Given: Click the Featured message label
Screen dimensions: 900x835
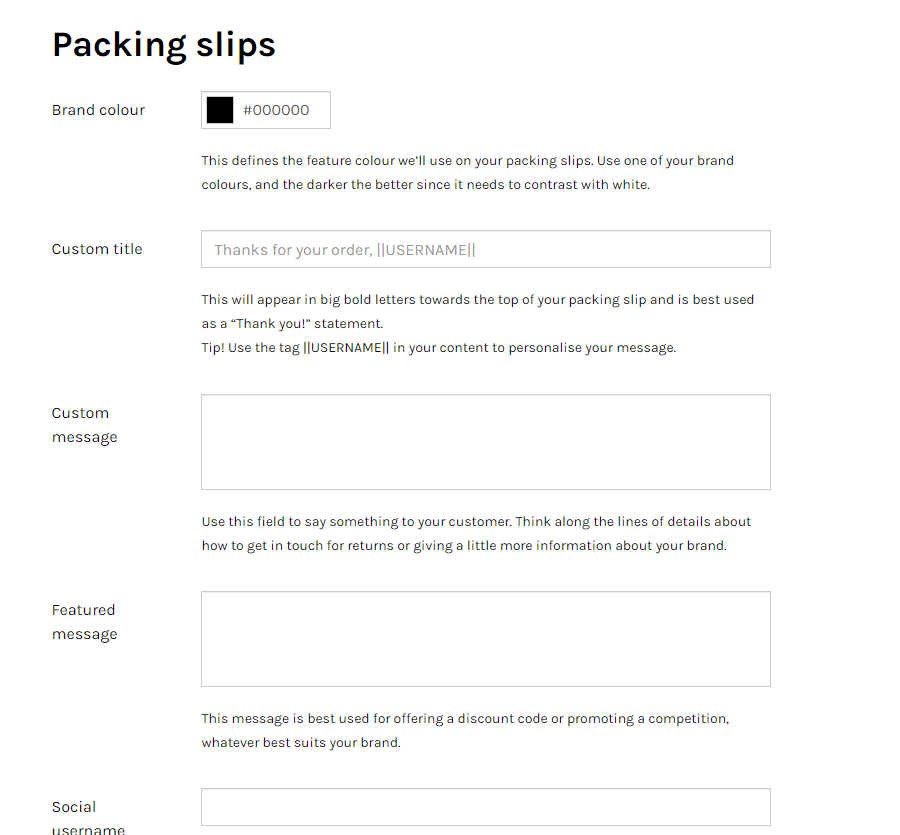Looking at the screenshot, I should (84, 622).
